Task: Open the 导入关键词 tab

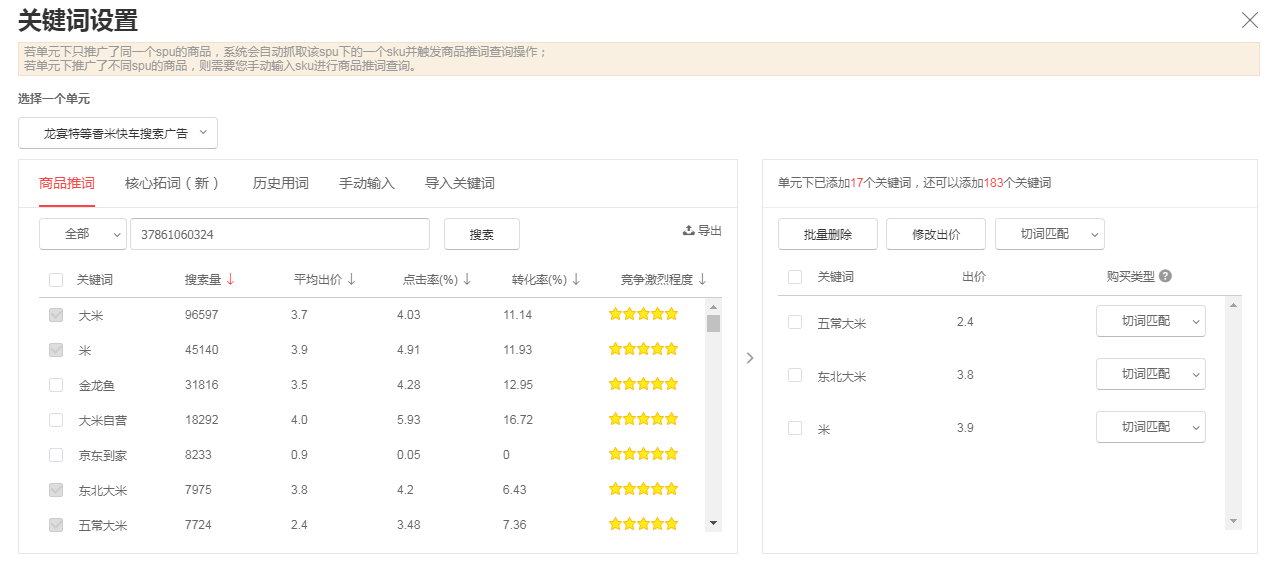Action: [460, 183]
